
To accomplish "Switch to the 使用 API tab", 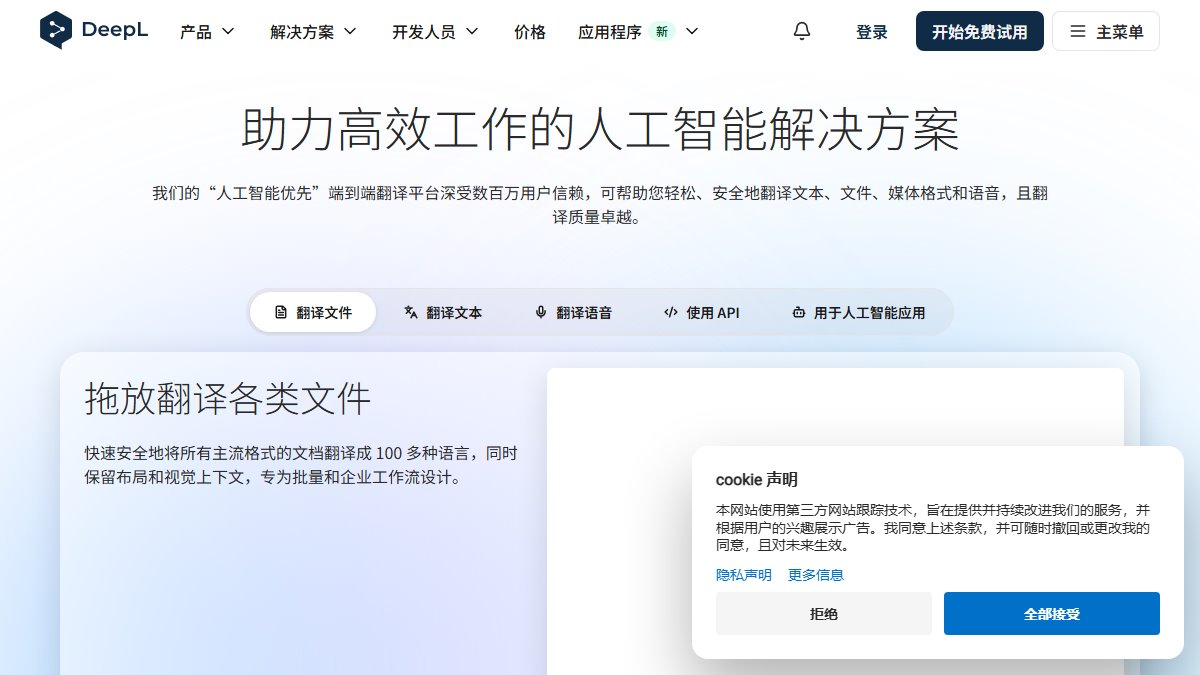I will pos(701,312).
